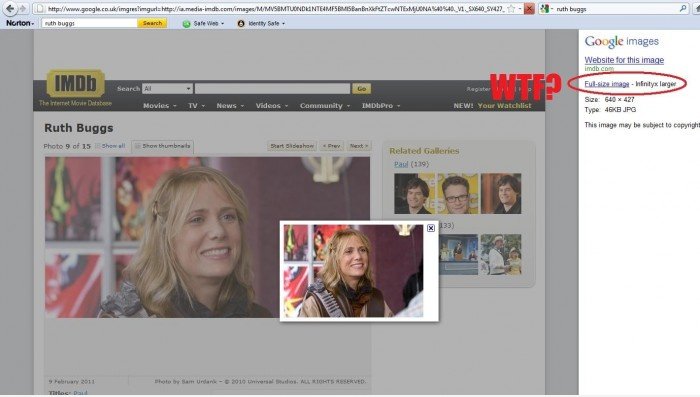Open the Community menu on IMDb
Image resolution: width=700 pixels, height=397 pixels.
click(x=325, y=106)
